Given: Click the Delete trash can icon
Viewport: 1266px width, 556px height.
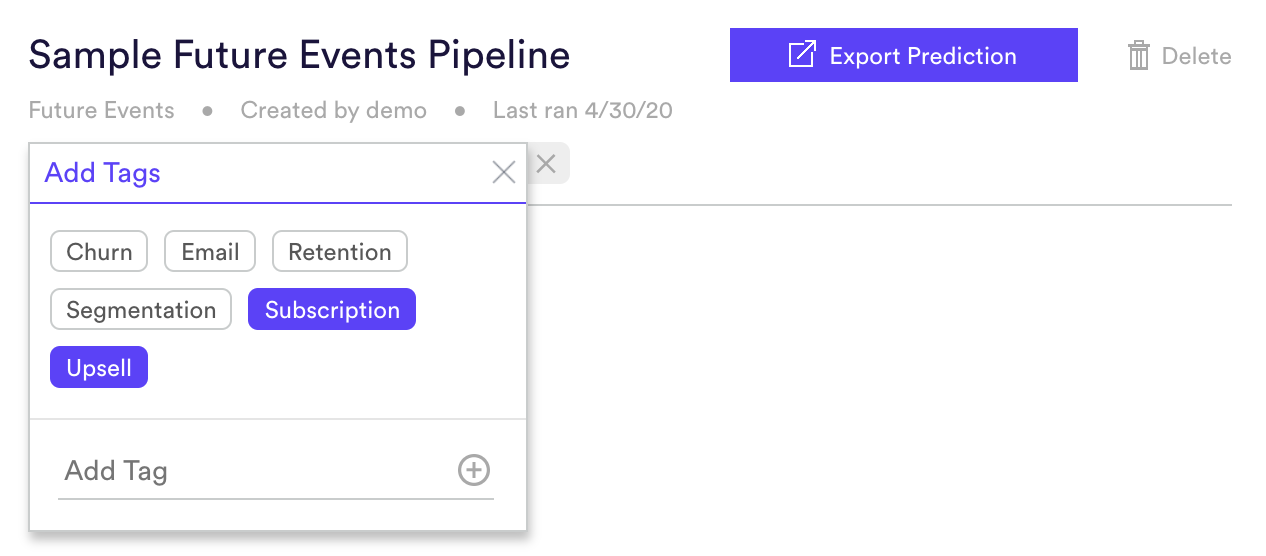Looking at the screenshot, I should [x=1138, y=56].
